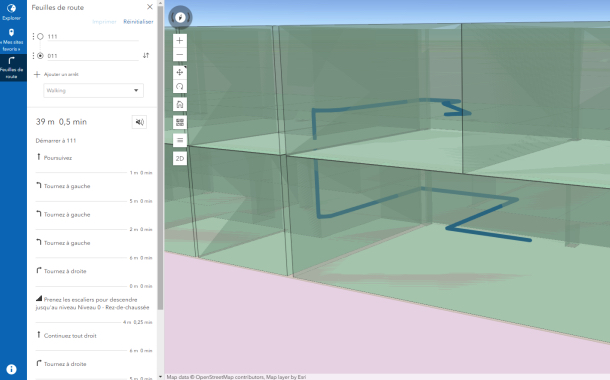Select the rotate navigation tool
This screenshot has width=610, height=380.
point(180,86)
